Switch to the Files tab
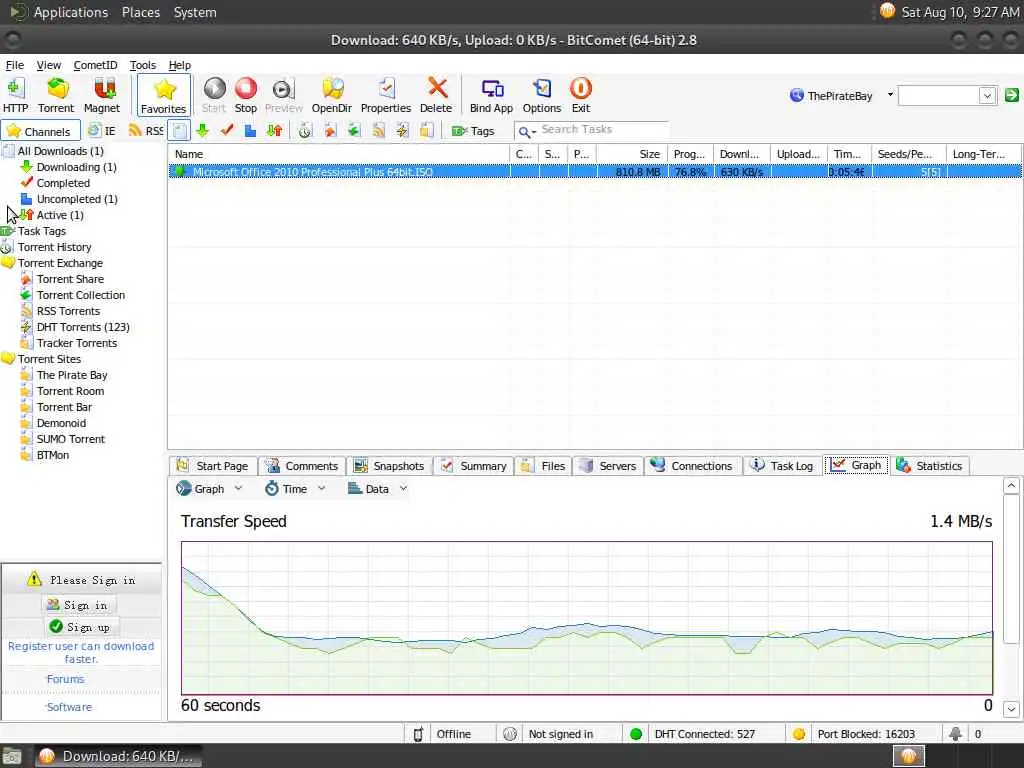Viewport: 1024px width, 768px height. (x=544, y=466)
